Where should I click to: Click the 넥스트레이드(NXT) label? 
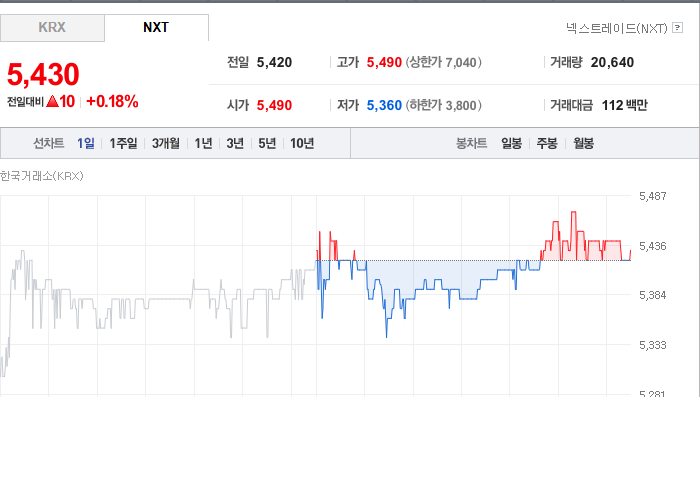pyautogui.click(x=617, y=28)
